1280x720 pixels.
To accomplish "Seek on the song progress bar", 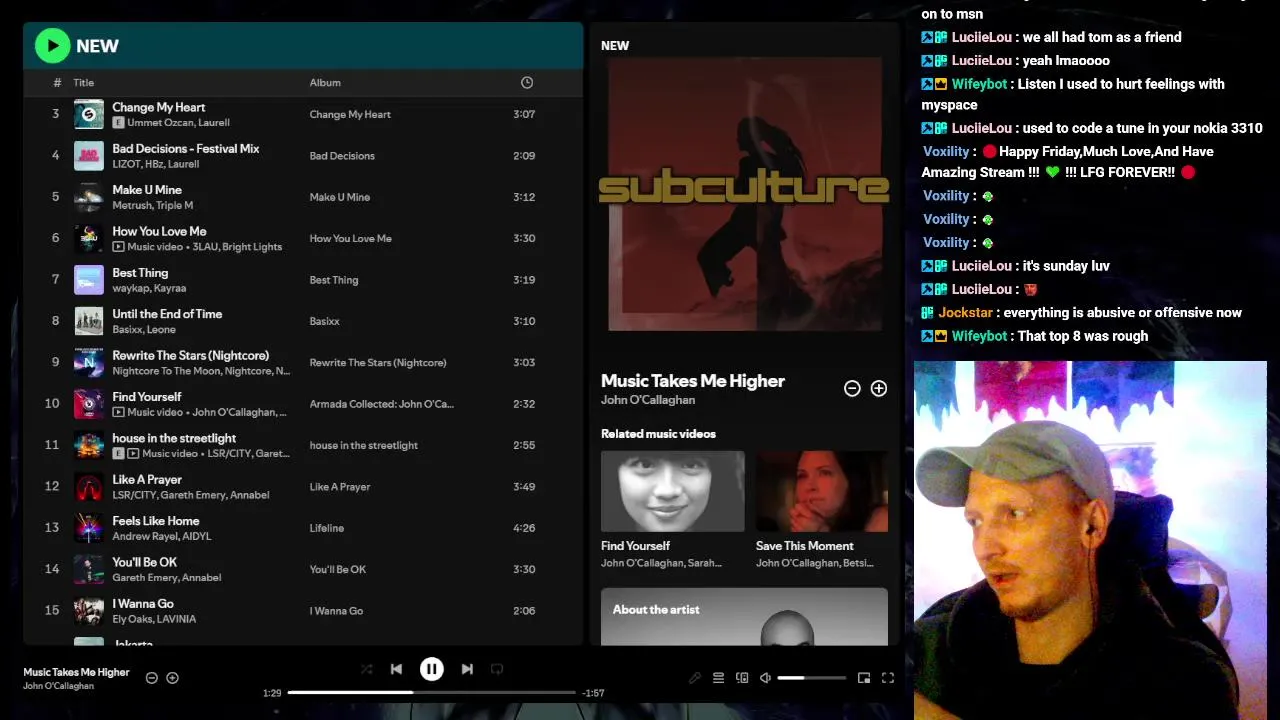I will coord(432,692).
